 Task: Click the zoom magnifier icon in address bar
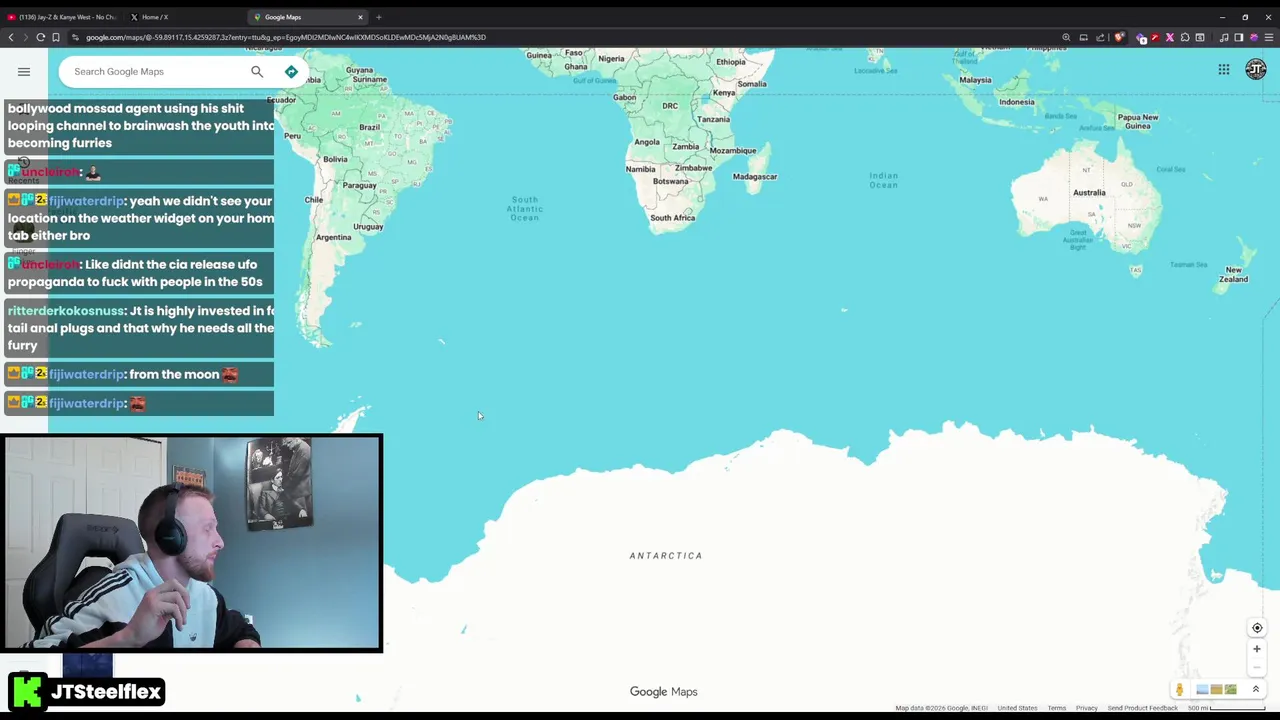tap(1066, 37)
